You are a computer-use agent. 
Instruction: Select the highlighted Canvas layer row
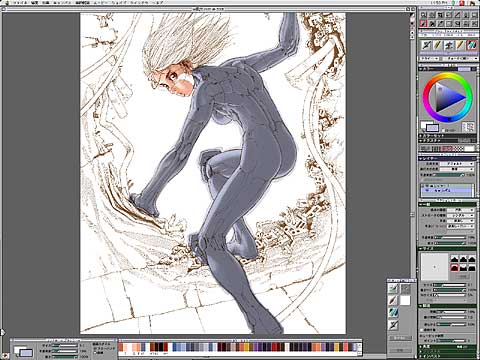[447, 190]
